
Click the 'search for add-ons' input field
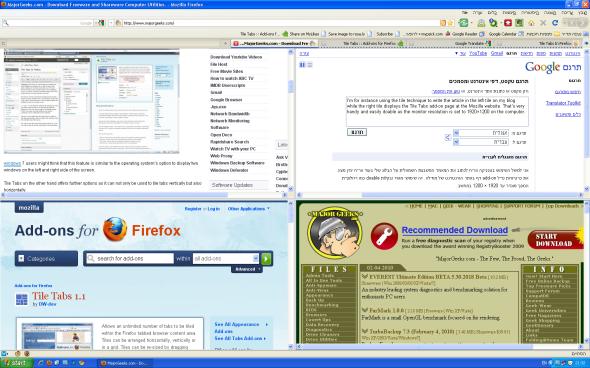(x=130, y=259)
